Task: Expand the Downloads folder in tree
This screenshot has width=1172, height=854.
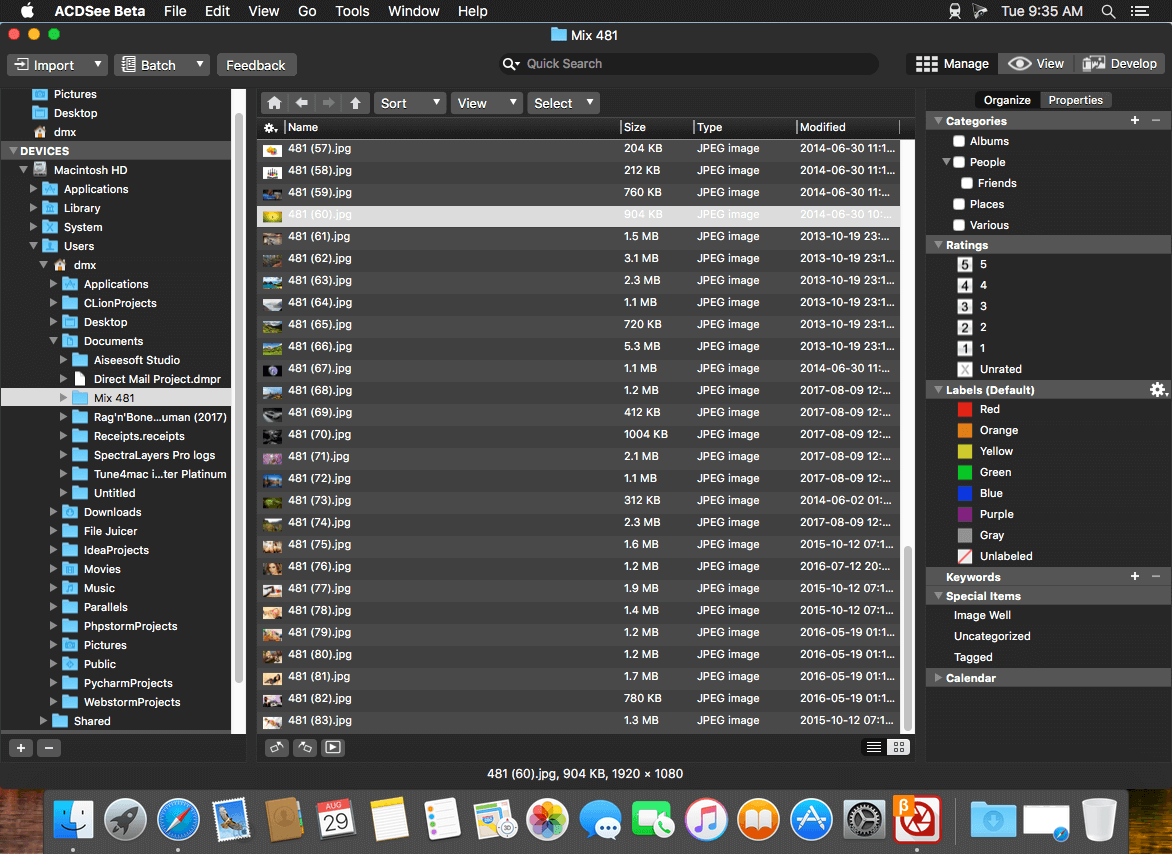Action: (53, 512)
